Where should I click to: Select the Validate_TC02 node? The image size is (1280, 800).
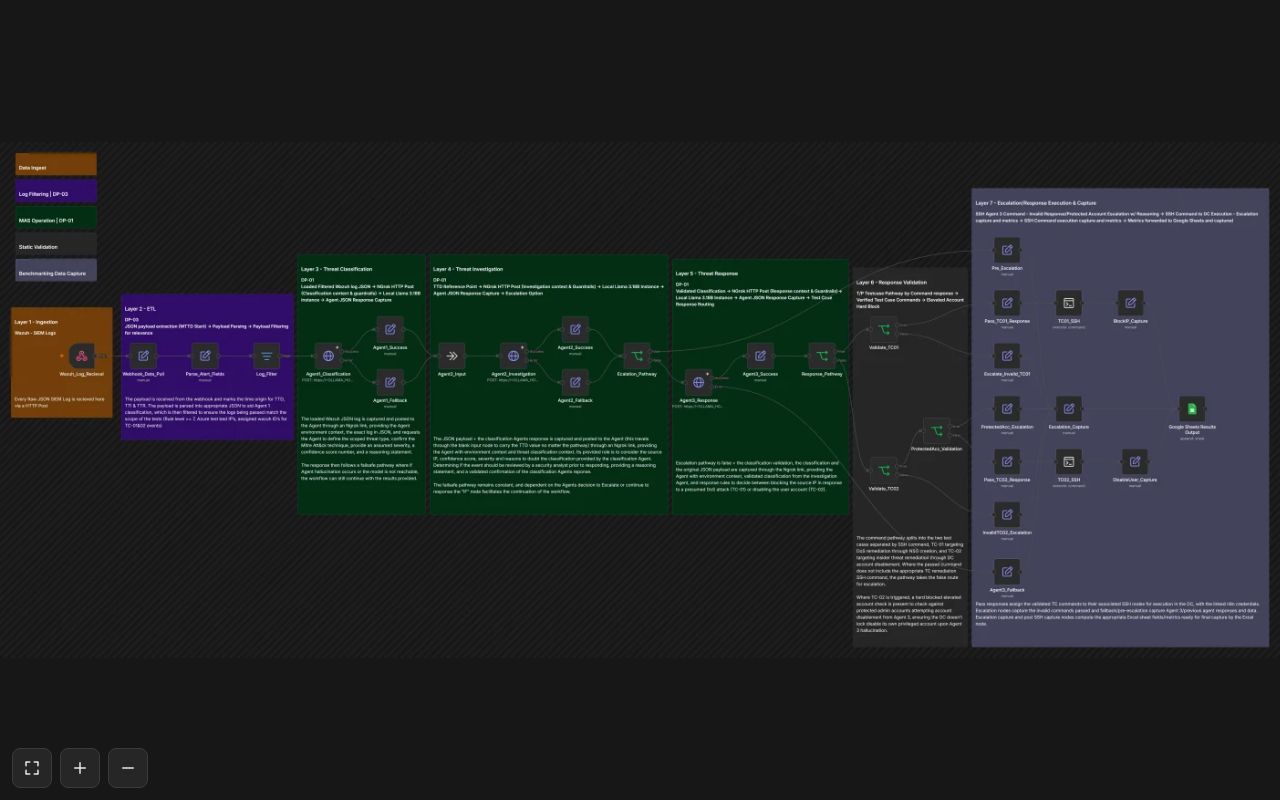click(884, 470)
